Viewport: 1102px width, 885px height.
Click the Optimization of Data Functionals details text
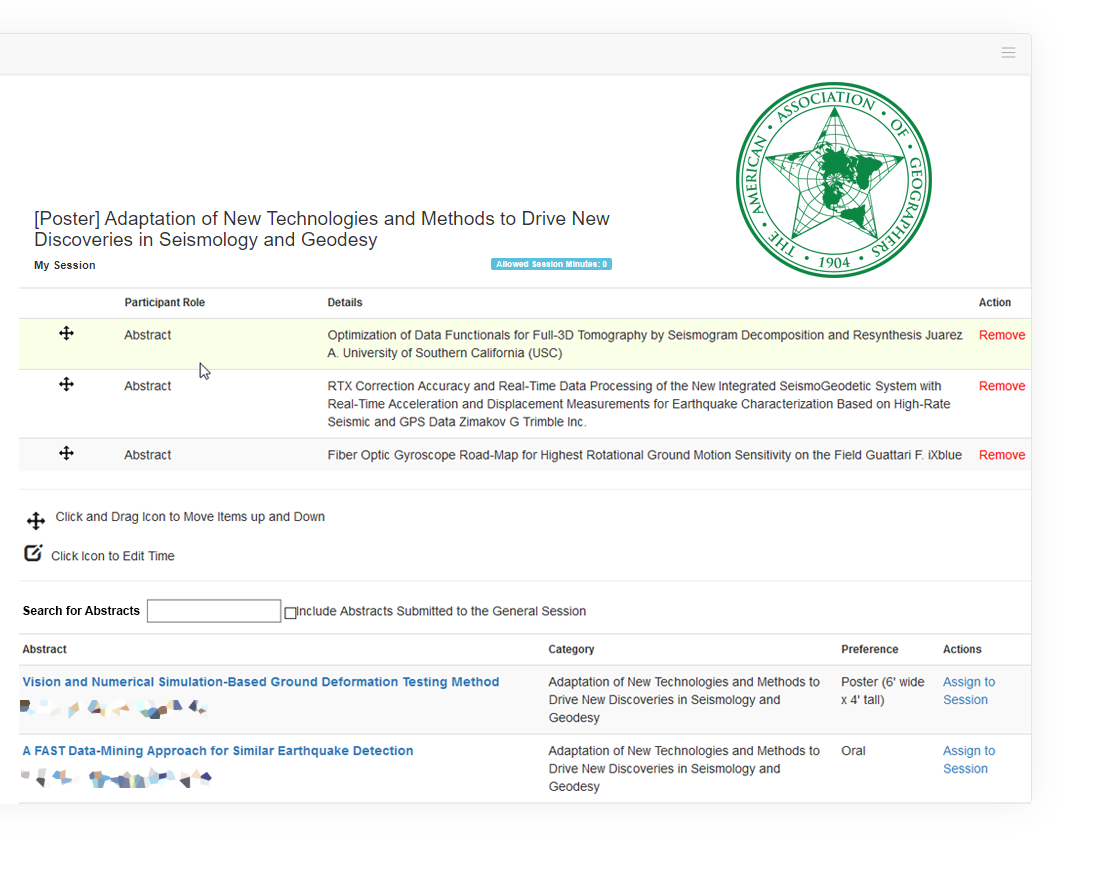coord(644,344)
